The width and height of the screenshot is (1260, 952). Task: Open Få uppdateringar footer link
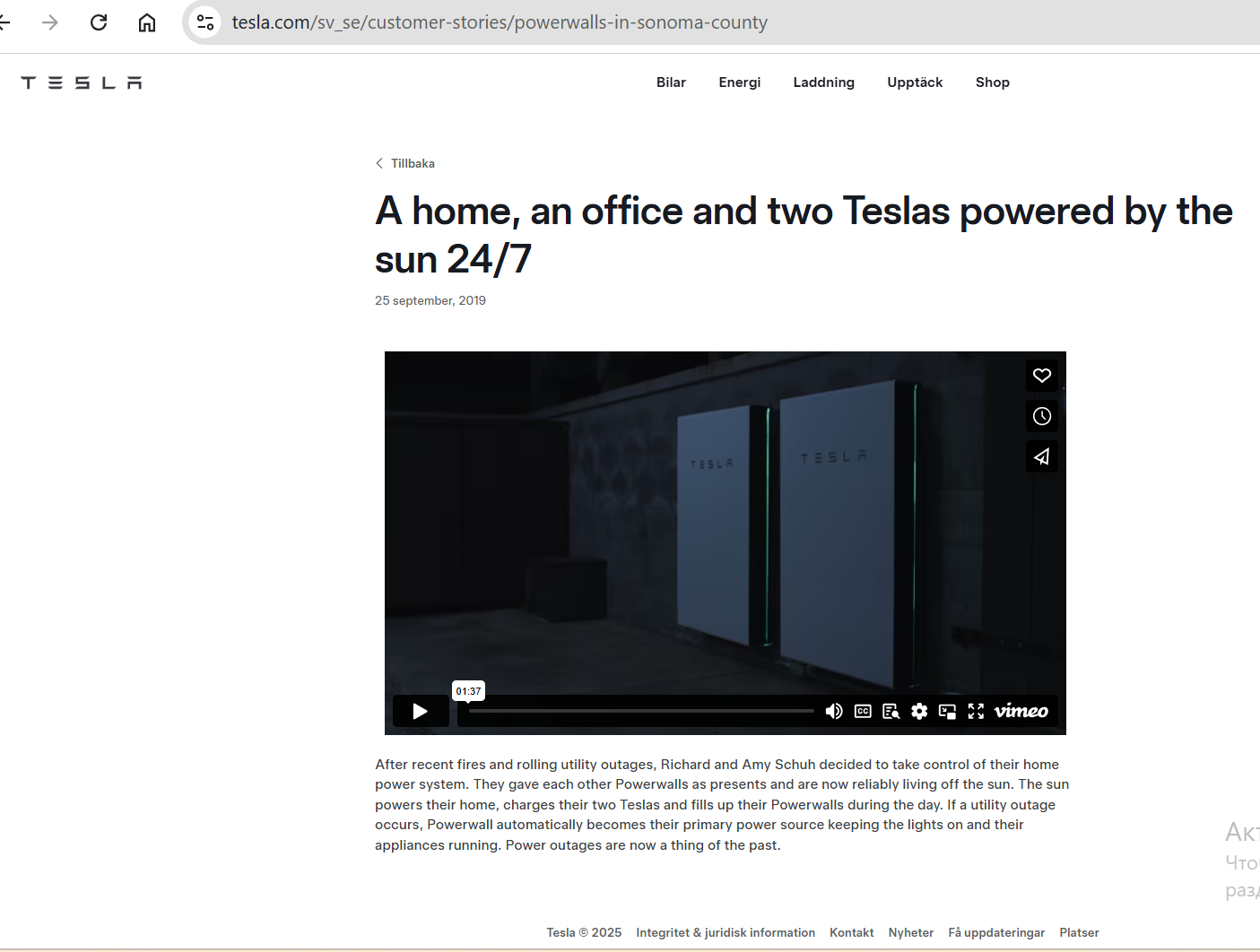[996, 932]
